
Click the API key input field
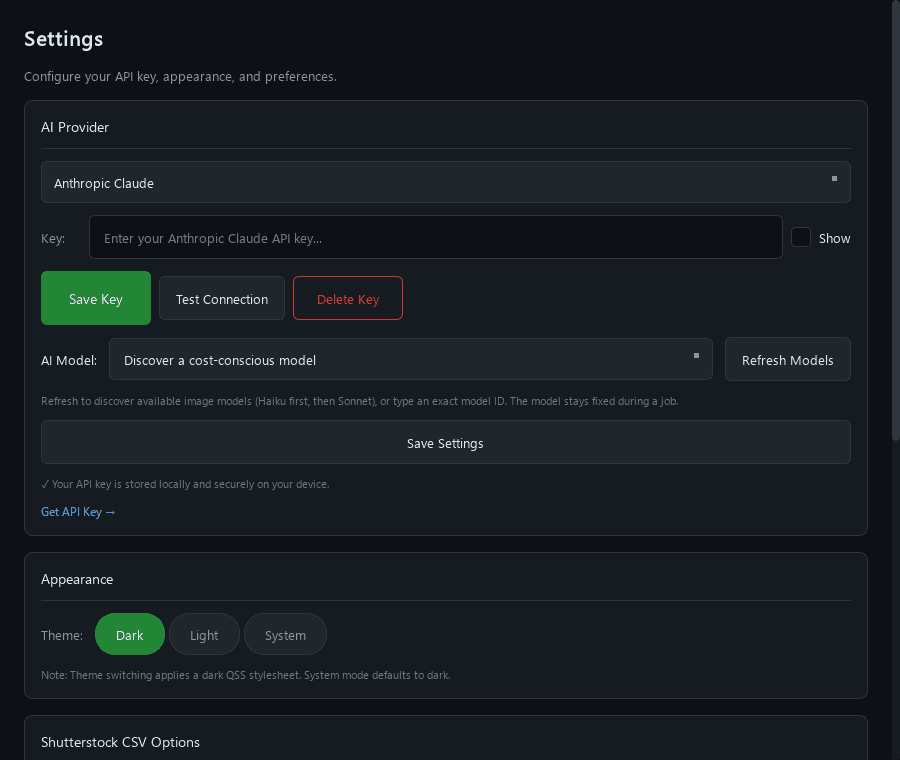pyautogui.click(x=436, y=237)
